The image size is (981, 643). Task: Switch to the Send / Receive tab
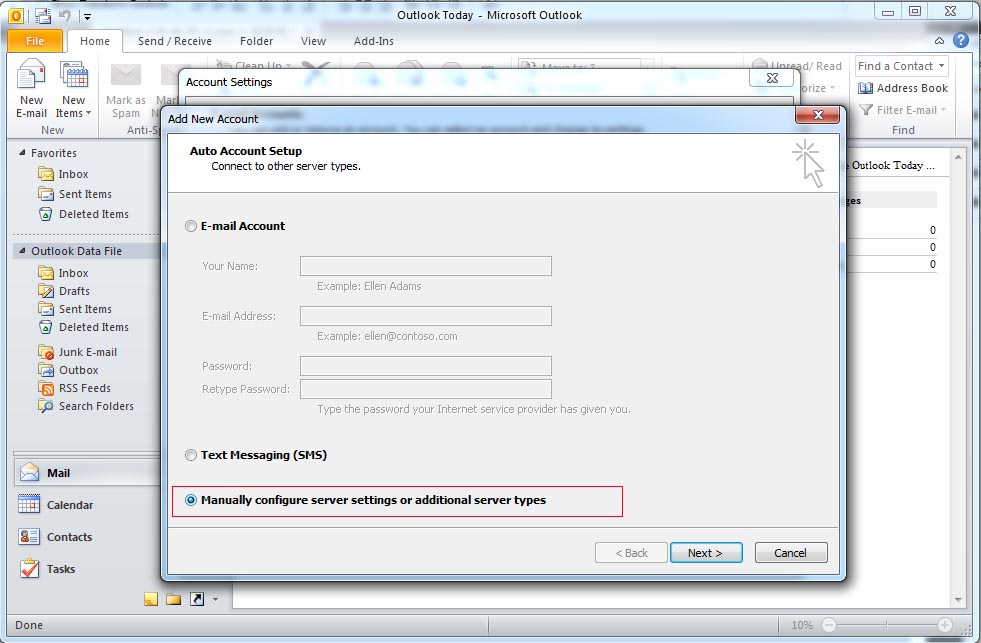(x=174, y=41)
